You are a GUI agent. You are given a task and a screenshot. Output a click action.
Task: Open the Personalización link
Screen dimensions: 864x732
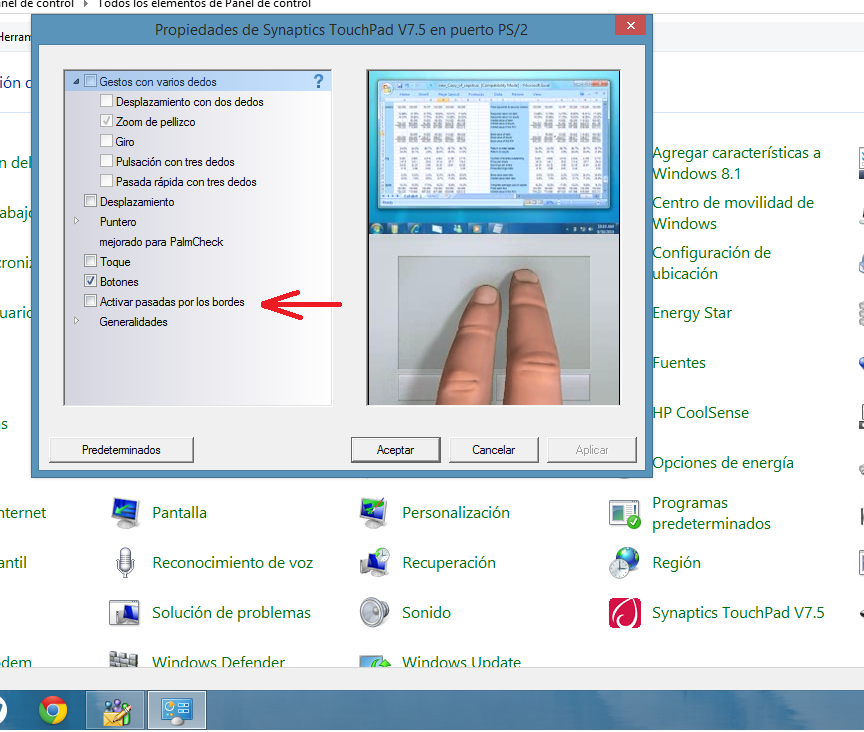coord(456,513)
